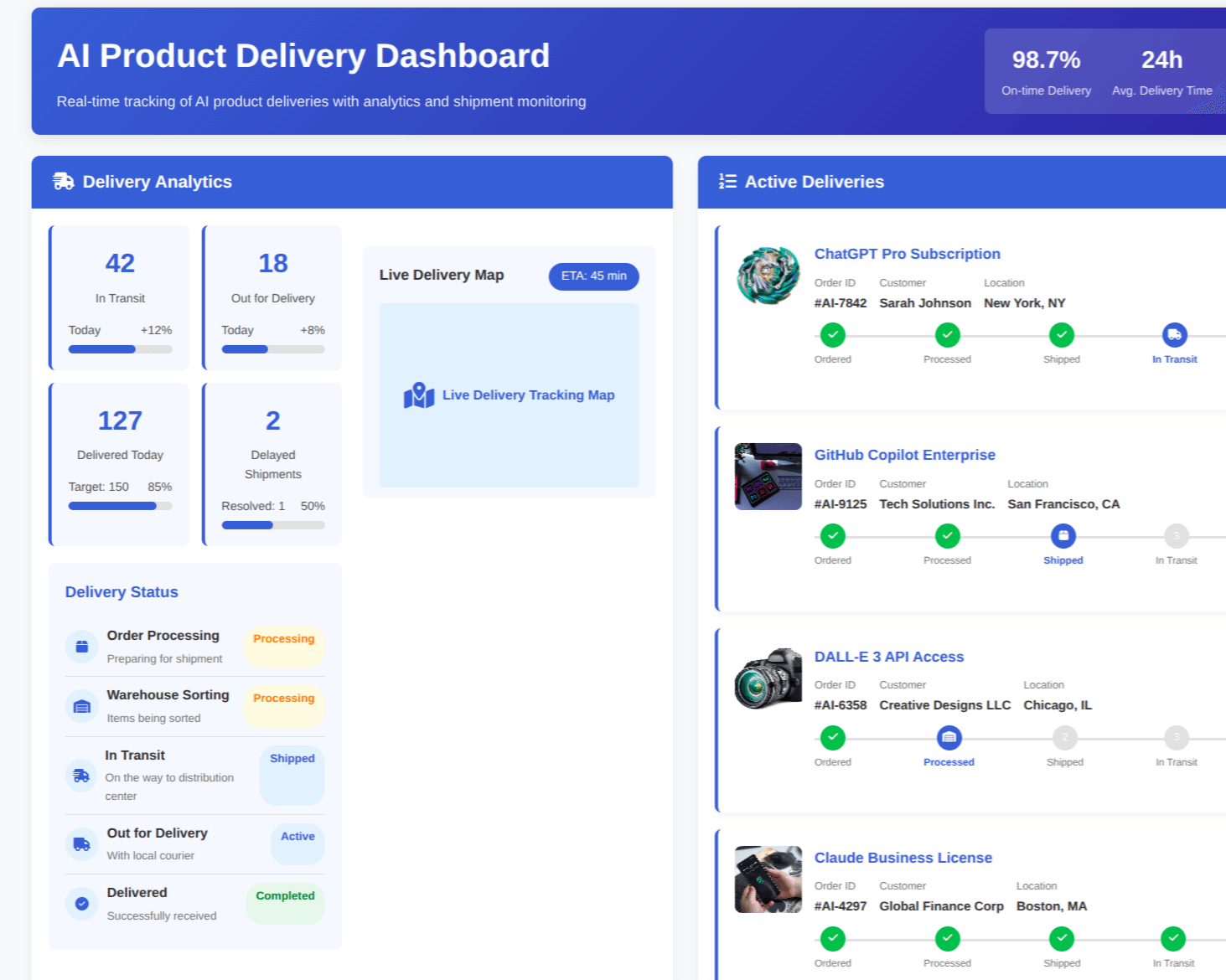Click the truck icon beside Delivery Analytics
The width and height of the screenshot is (1226, 980).
coord(64,182)
